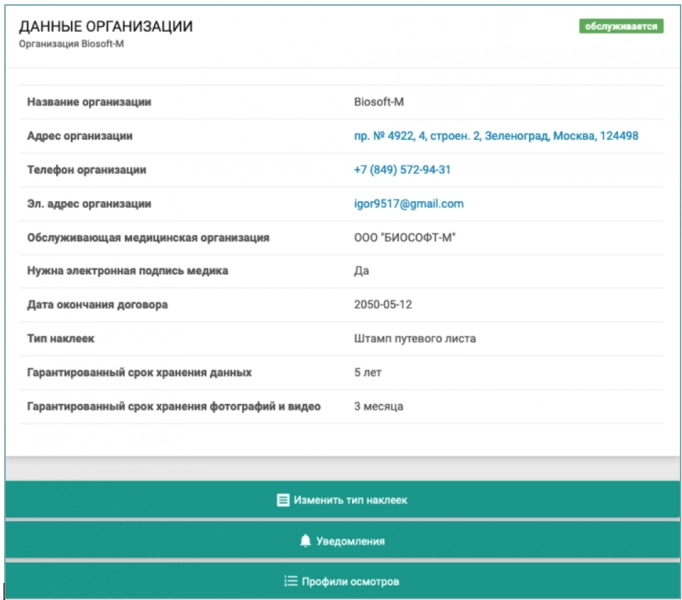Select the value Штамп путевого листа

pos(415,339)
